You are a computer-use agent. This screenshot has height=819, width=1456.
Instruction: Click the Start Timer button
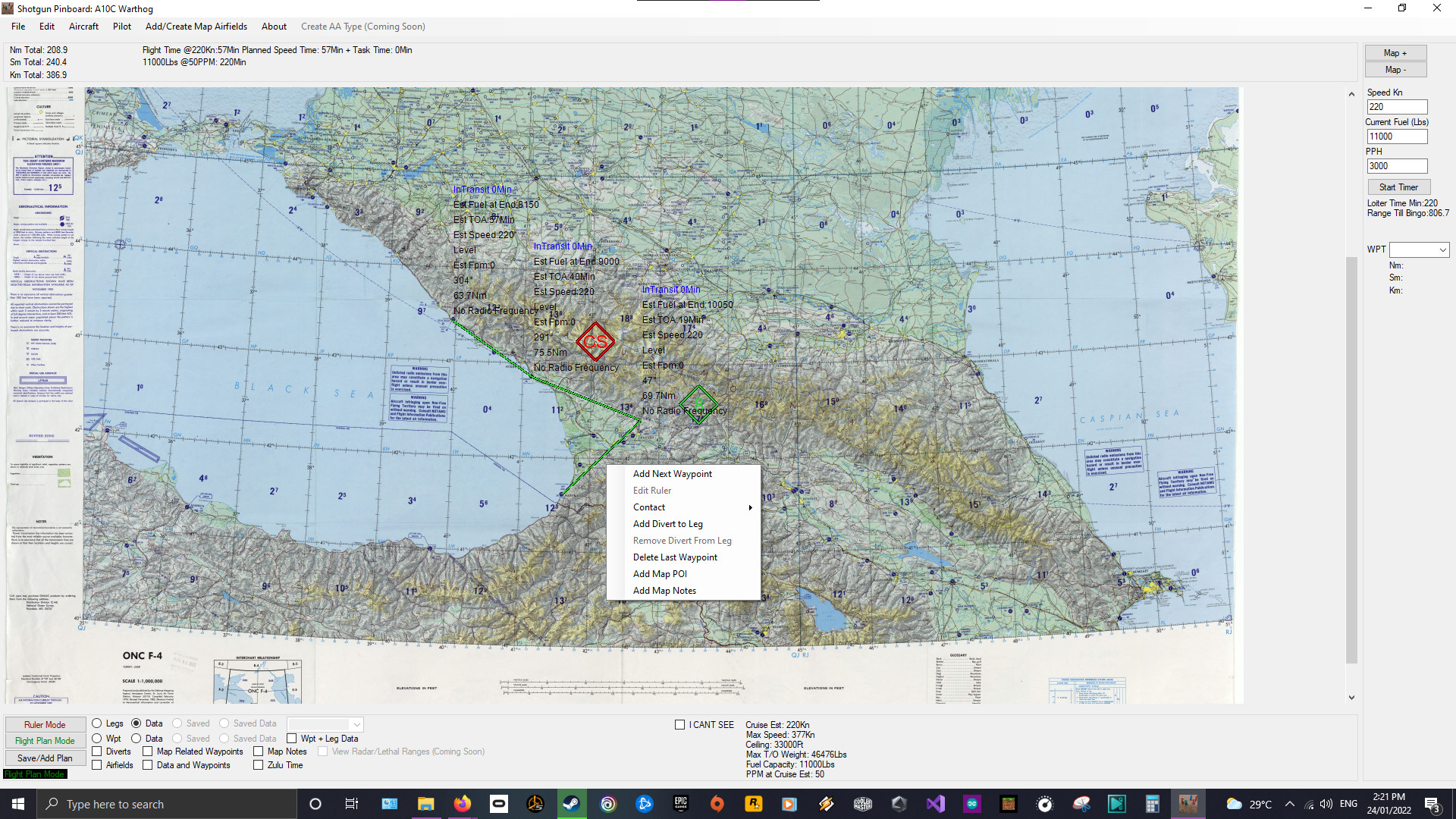(x=1398, y=187)
